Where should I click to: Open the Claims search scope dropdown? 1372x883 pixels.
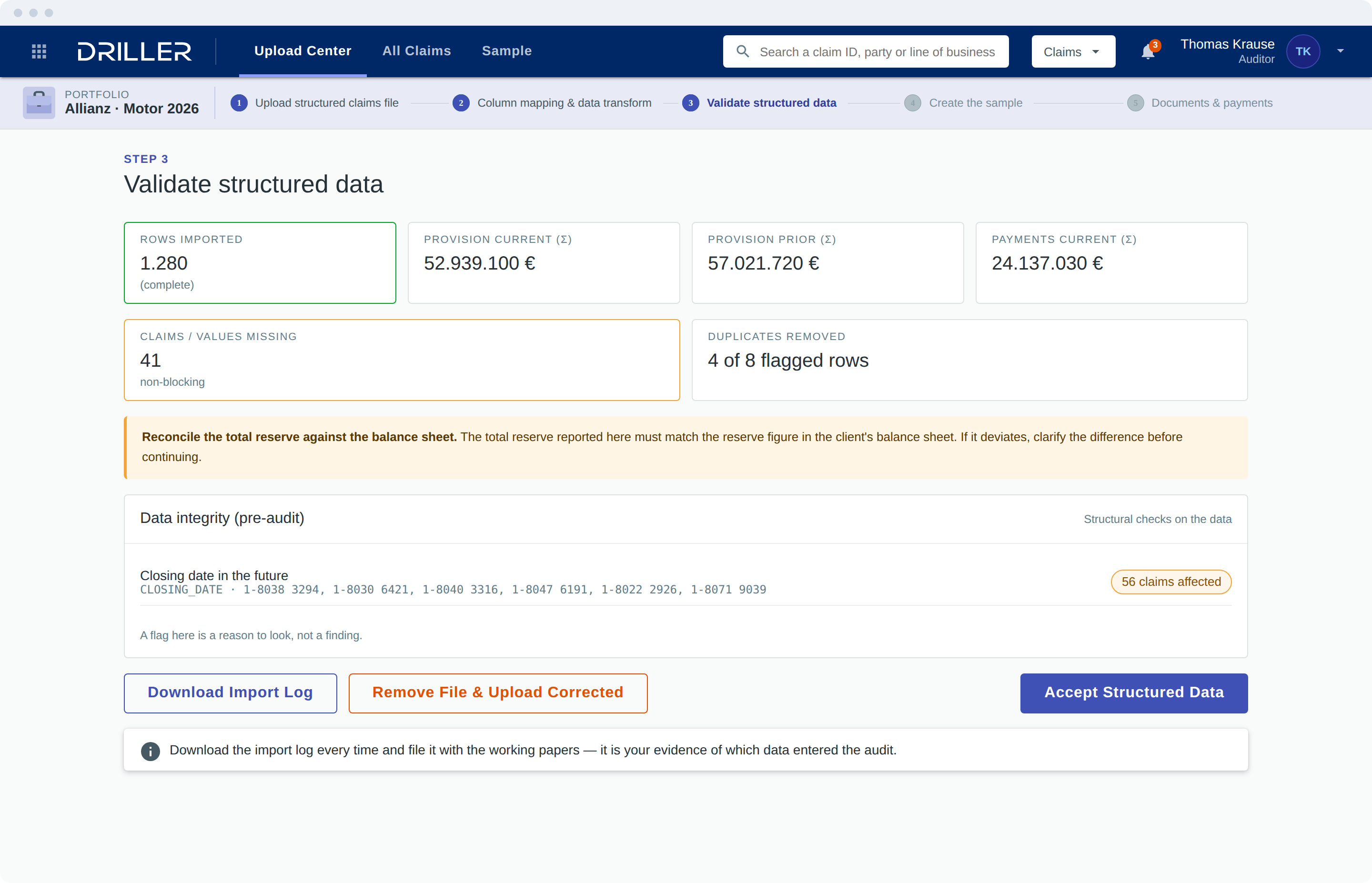point(1073,51)
